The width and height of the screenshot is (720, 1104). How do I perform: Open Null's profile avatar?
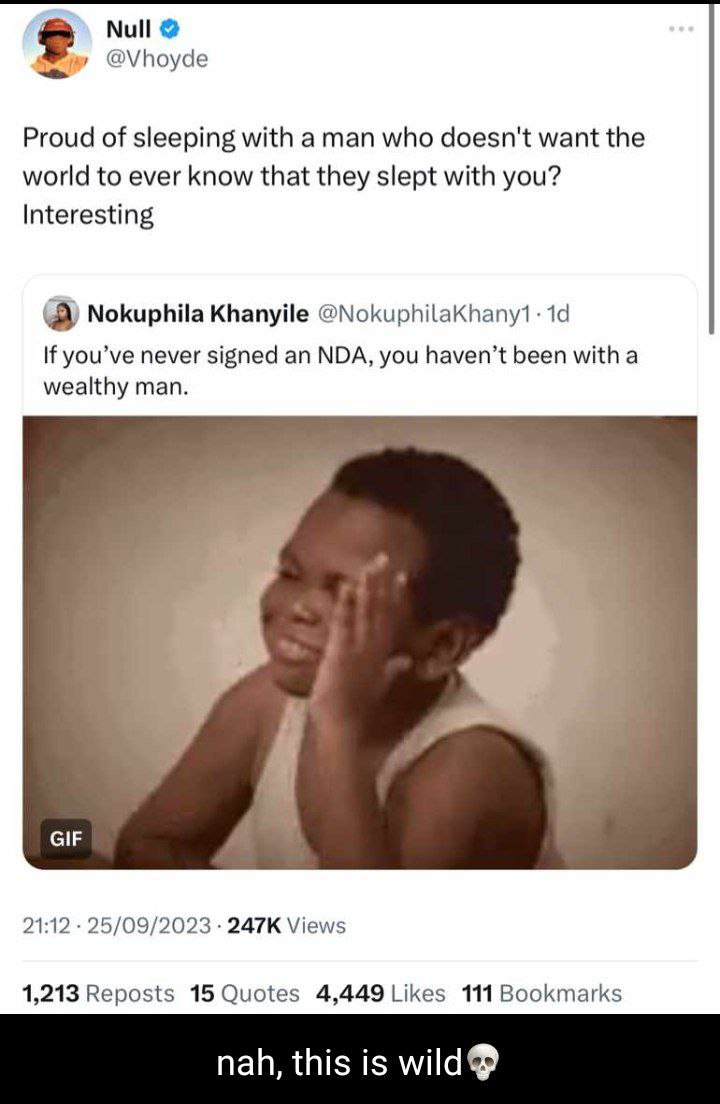(57, 44)
